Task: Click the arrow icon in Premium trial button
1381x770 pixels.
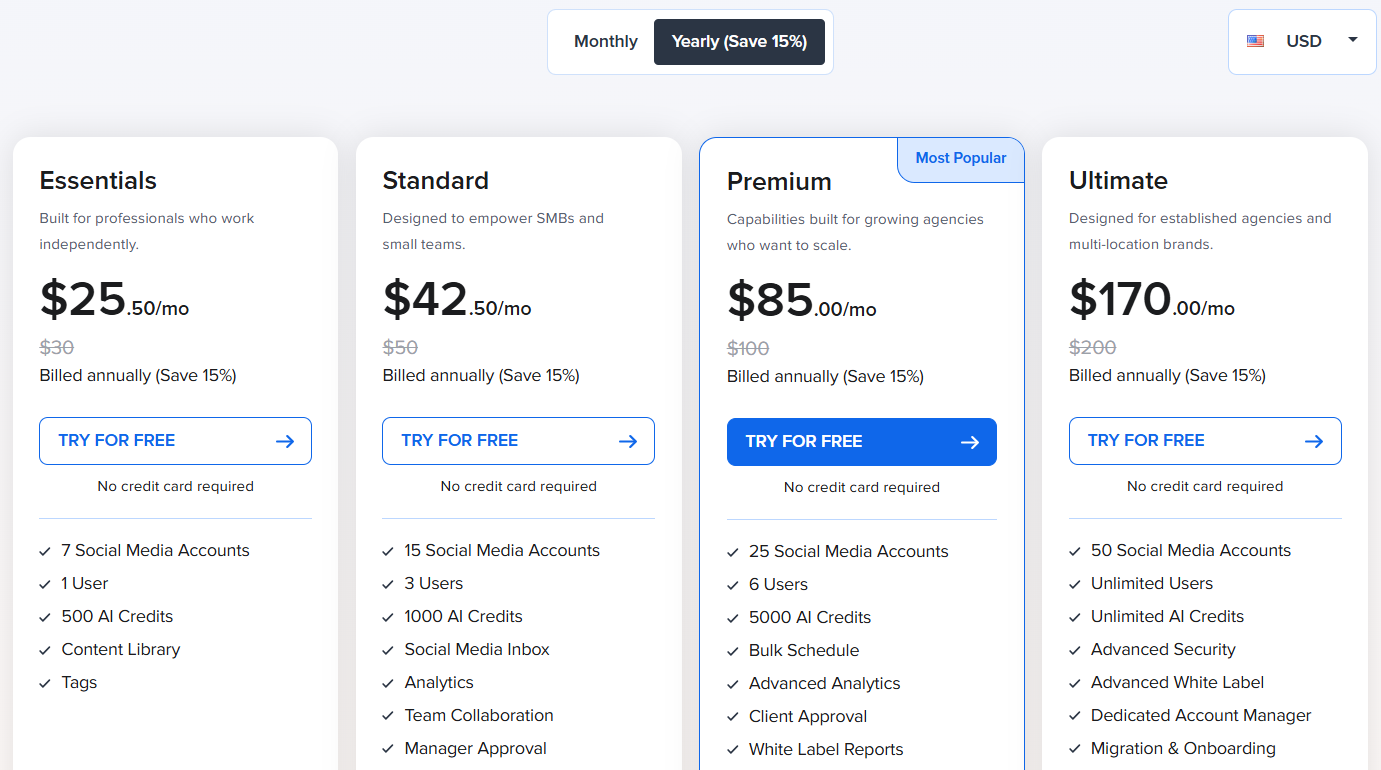Action: [970, 442]
